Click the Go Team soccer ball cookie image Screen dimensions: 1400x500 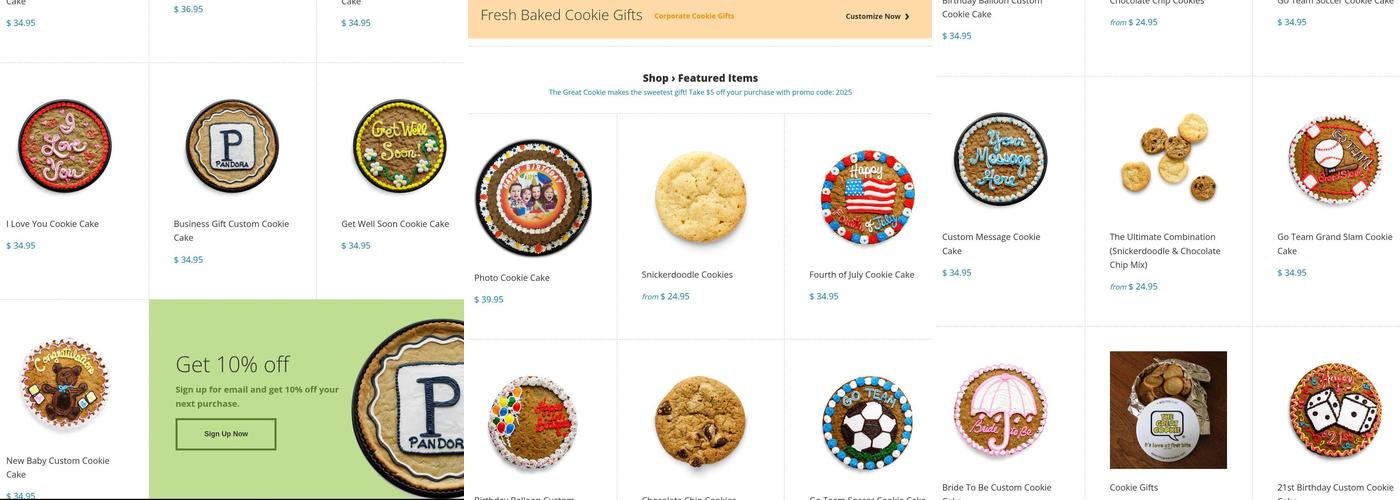pos(868,423)
